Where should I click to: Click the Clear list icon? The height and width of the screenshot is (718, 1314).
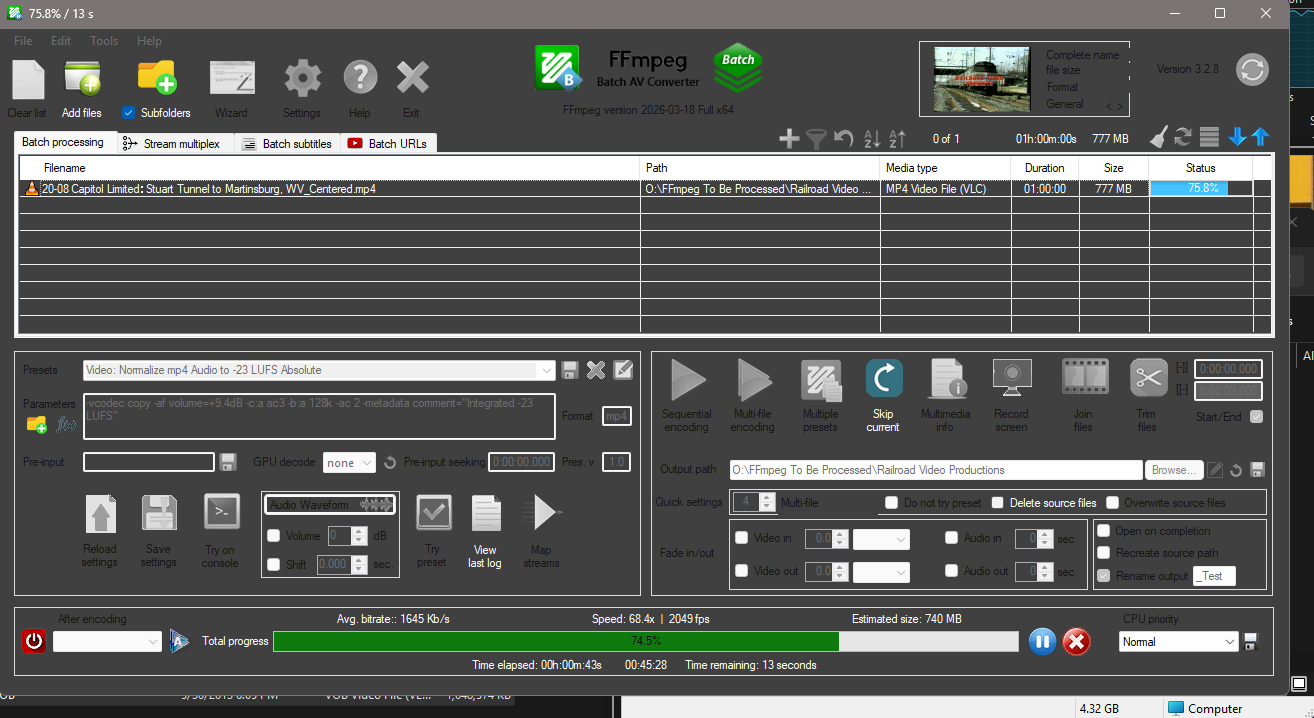click(27, 80)
